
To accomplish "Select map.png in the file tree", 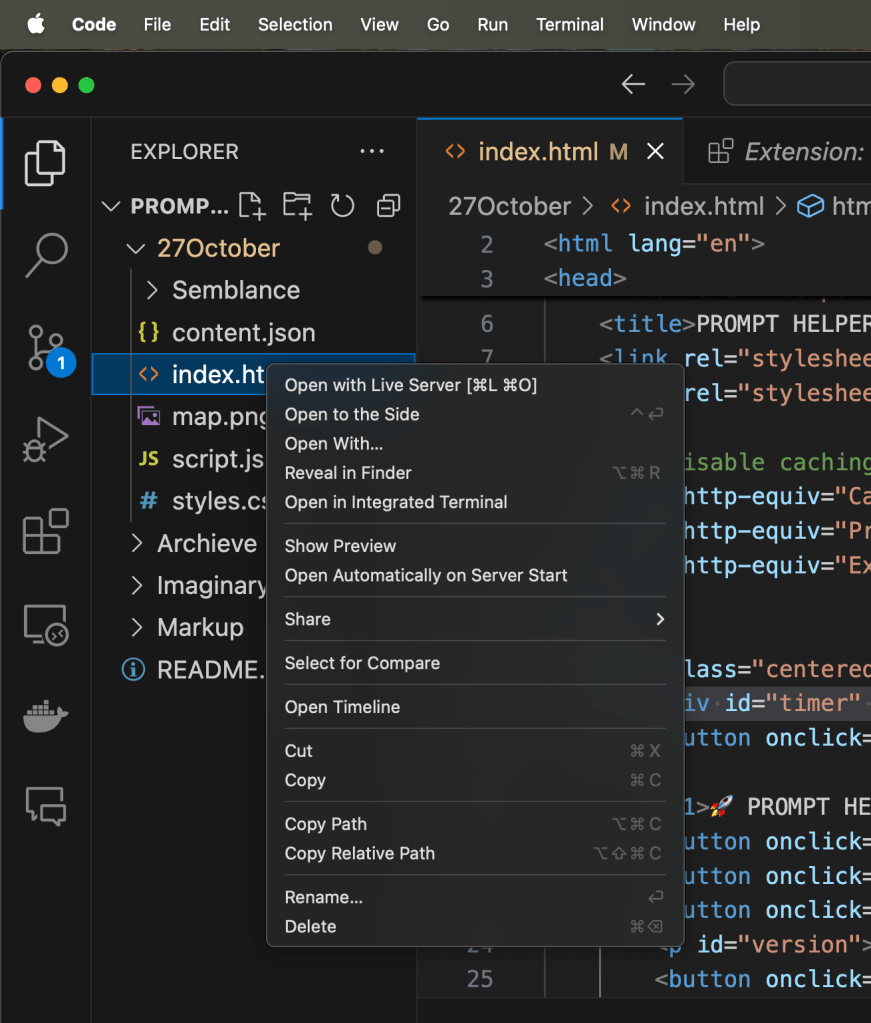I will (217, 416).
